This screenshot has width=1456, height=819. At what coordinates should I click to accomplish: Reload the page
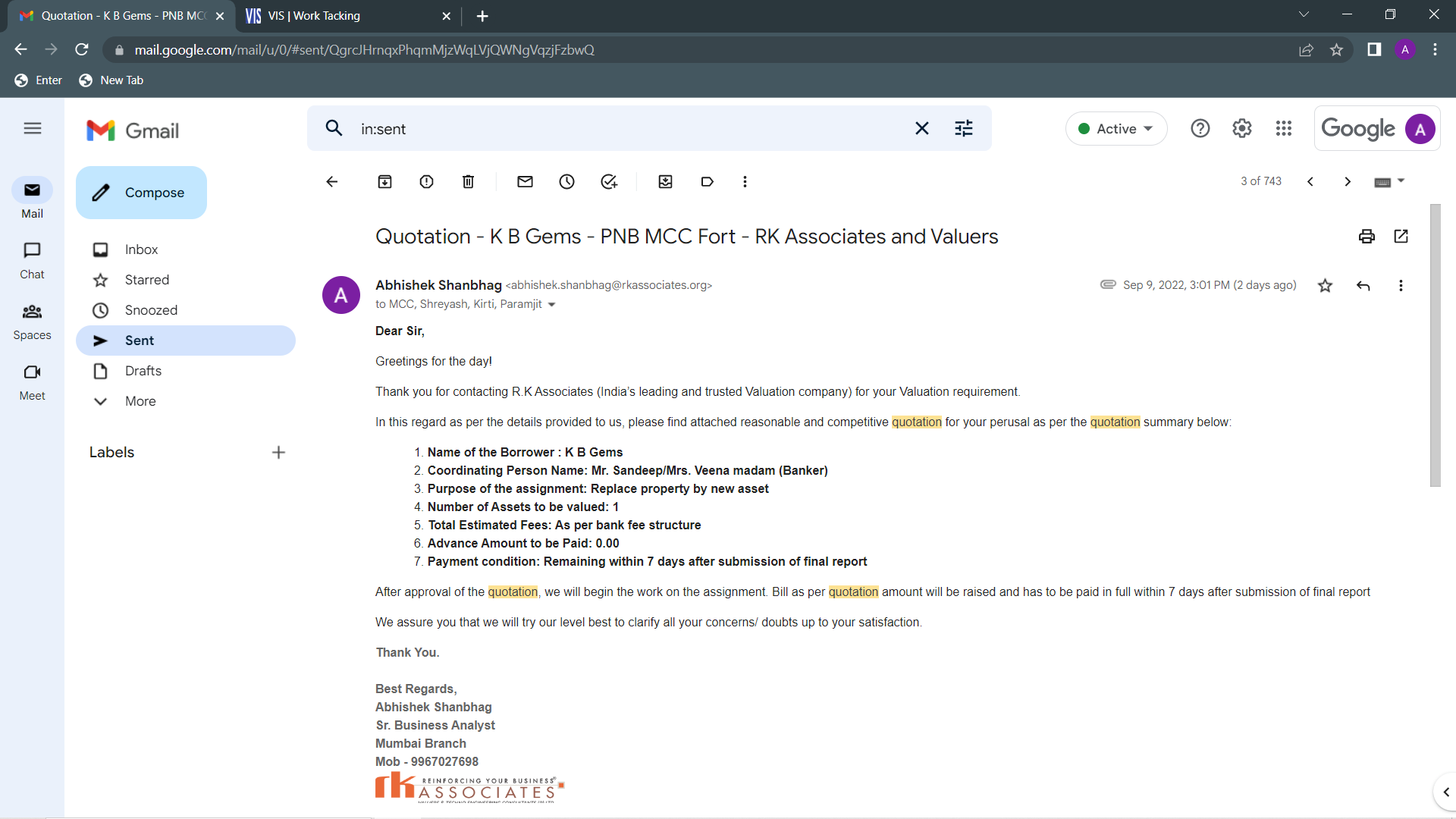[x=82, y=49]
